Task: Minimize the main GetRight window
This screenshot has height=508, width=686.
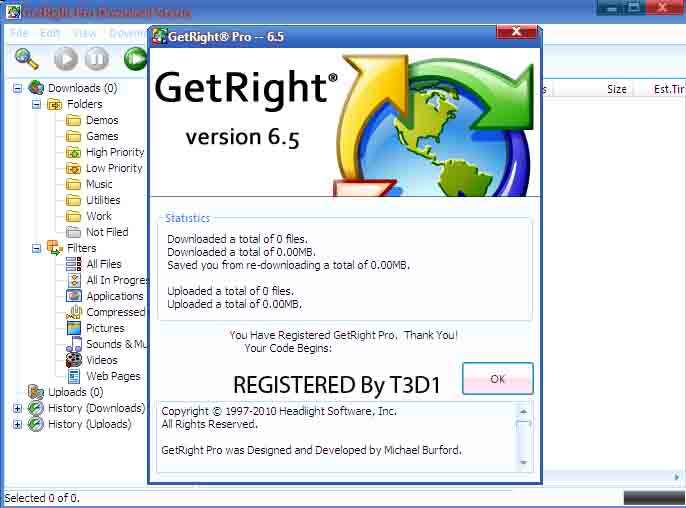Action: pyautogui.click(x=612, y=8)
